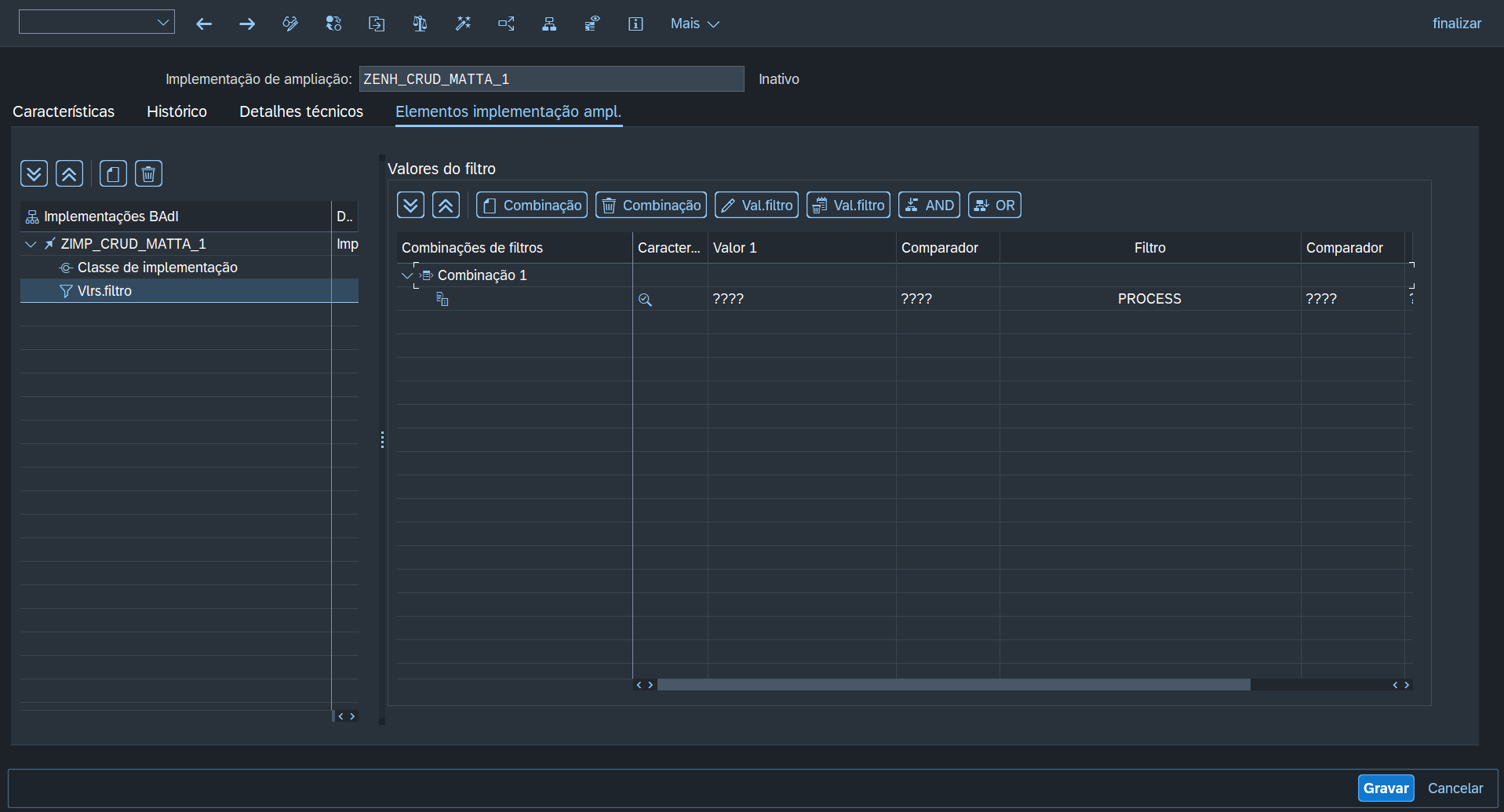Switch to the Características tab

(x=64, y=111)
